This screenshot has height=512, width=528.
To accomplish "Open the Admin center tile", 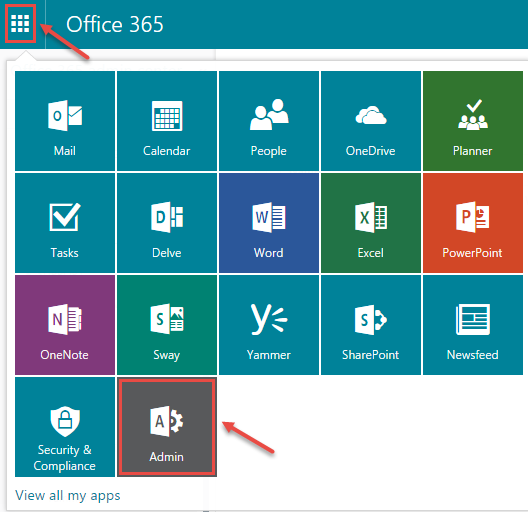I will click(x=167, y=427).
